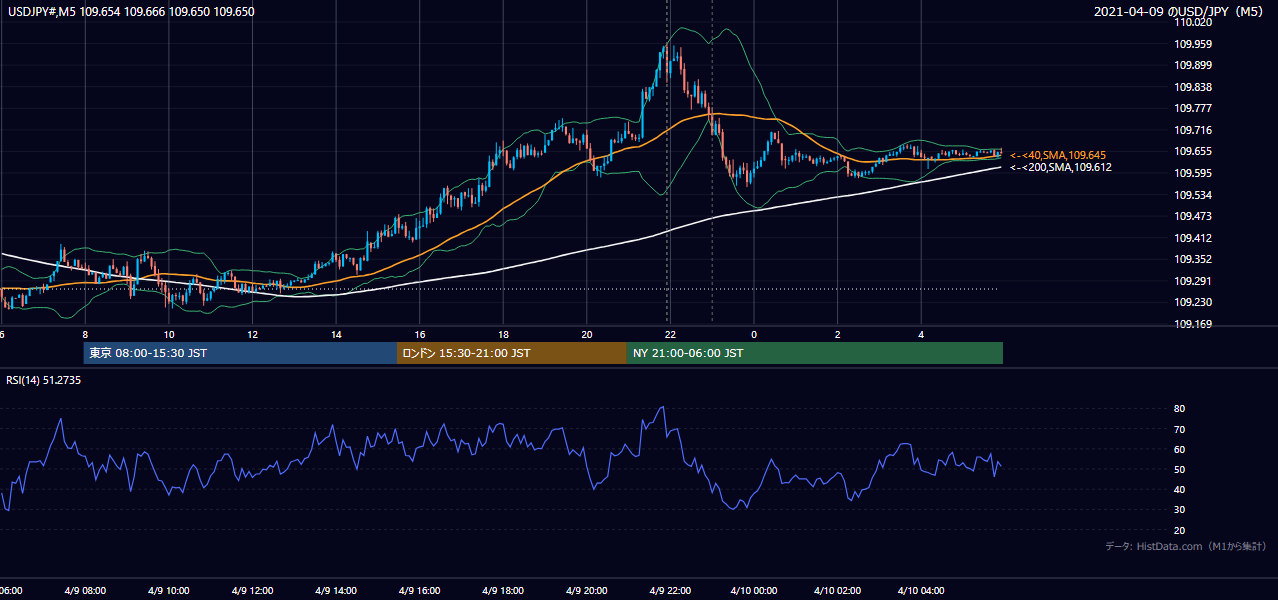Click price axis value 109.959
1278x600 pixels.
pos(1195,44)
